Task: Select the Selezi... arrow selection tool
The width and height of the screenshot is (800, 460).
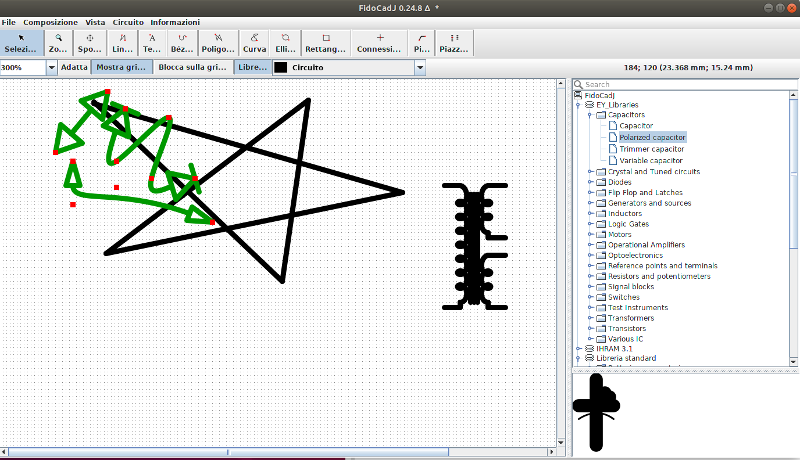Action: click(21, 42)
